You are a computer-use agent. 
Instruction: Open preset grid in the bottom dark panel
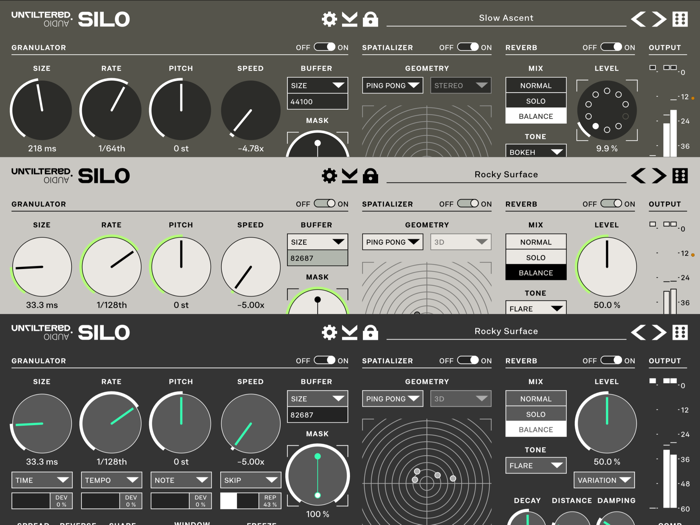[680, 333]
